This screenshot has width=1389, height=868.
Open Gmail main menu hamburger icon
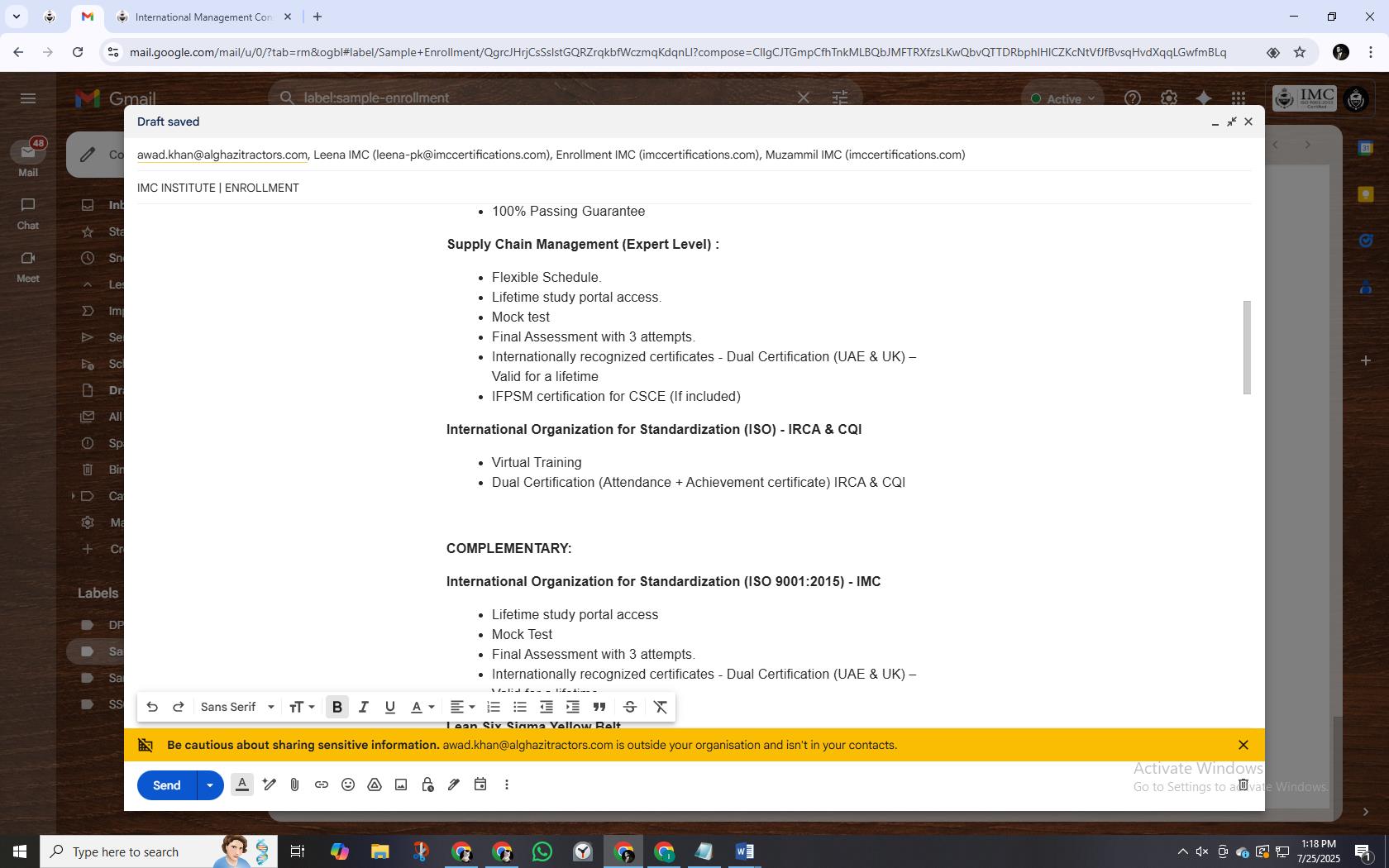click(x=28, y=98)
